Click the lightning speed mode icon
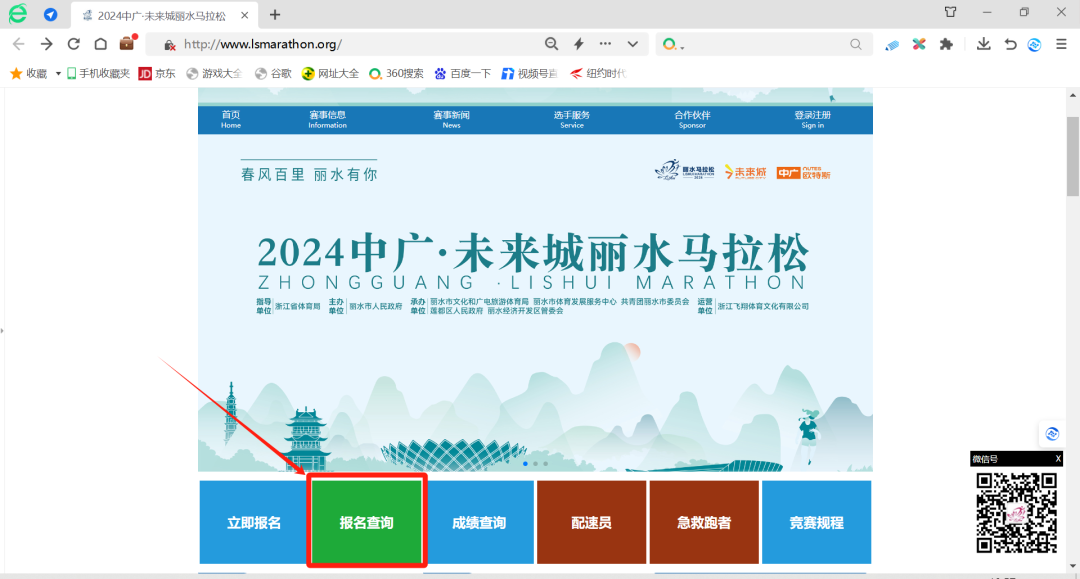This screenshot has height=579, width=1080. click(578, 44)
